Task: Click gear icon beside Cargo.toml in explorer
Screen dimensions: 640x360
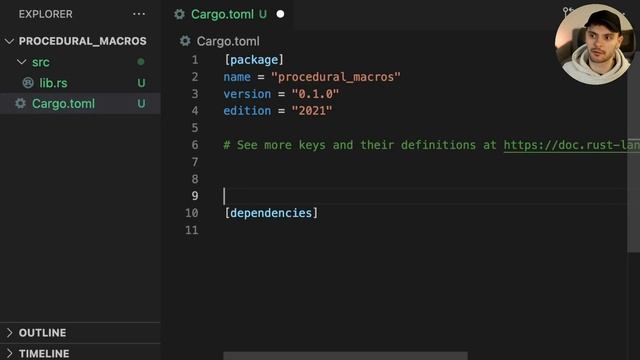Action: (20, 103)
